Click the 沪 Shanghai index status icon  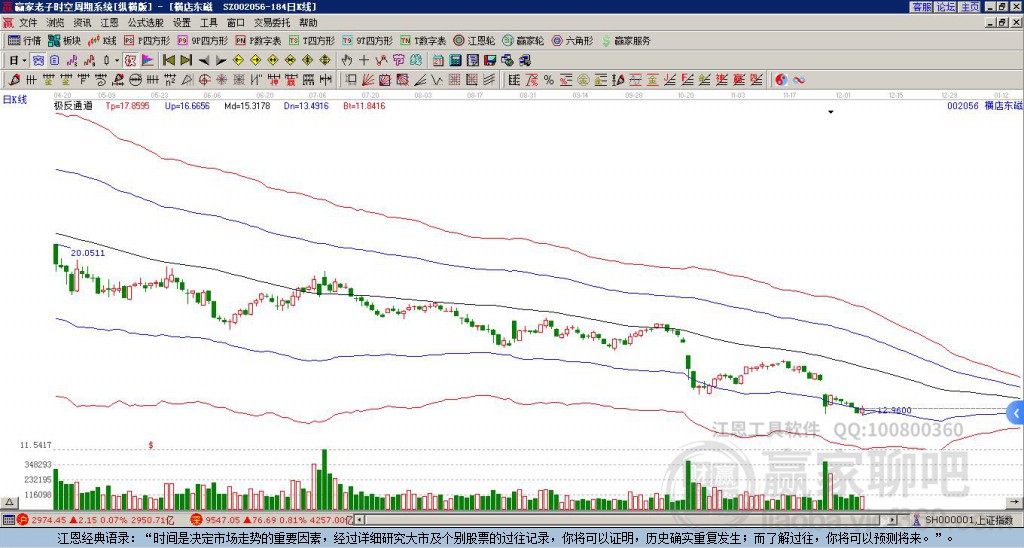[22, 520]
